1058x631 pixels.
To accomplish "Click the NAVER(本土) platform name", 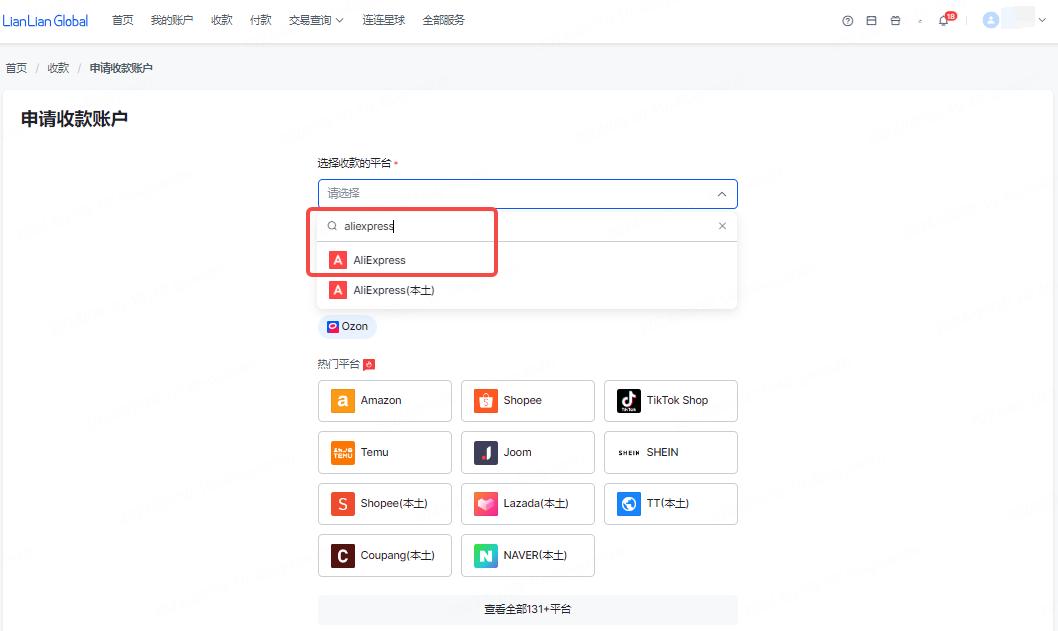I will 535,555.
